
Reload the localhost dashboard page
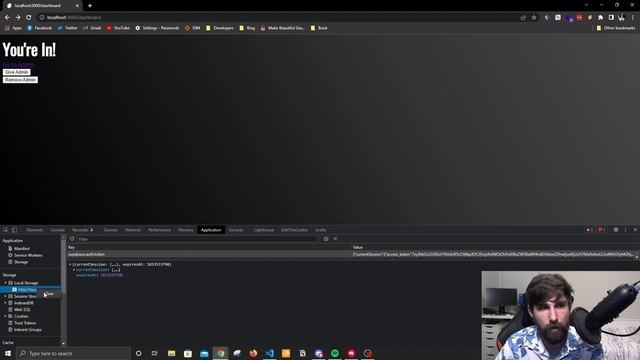29,18
